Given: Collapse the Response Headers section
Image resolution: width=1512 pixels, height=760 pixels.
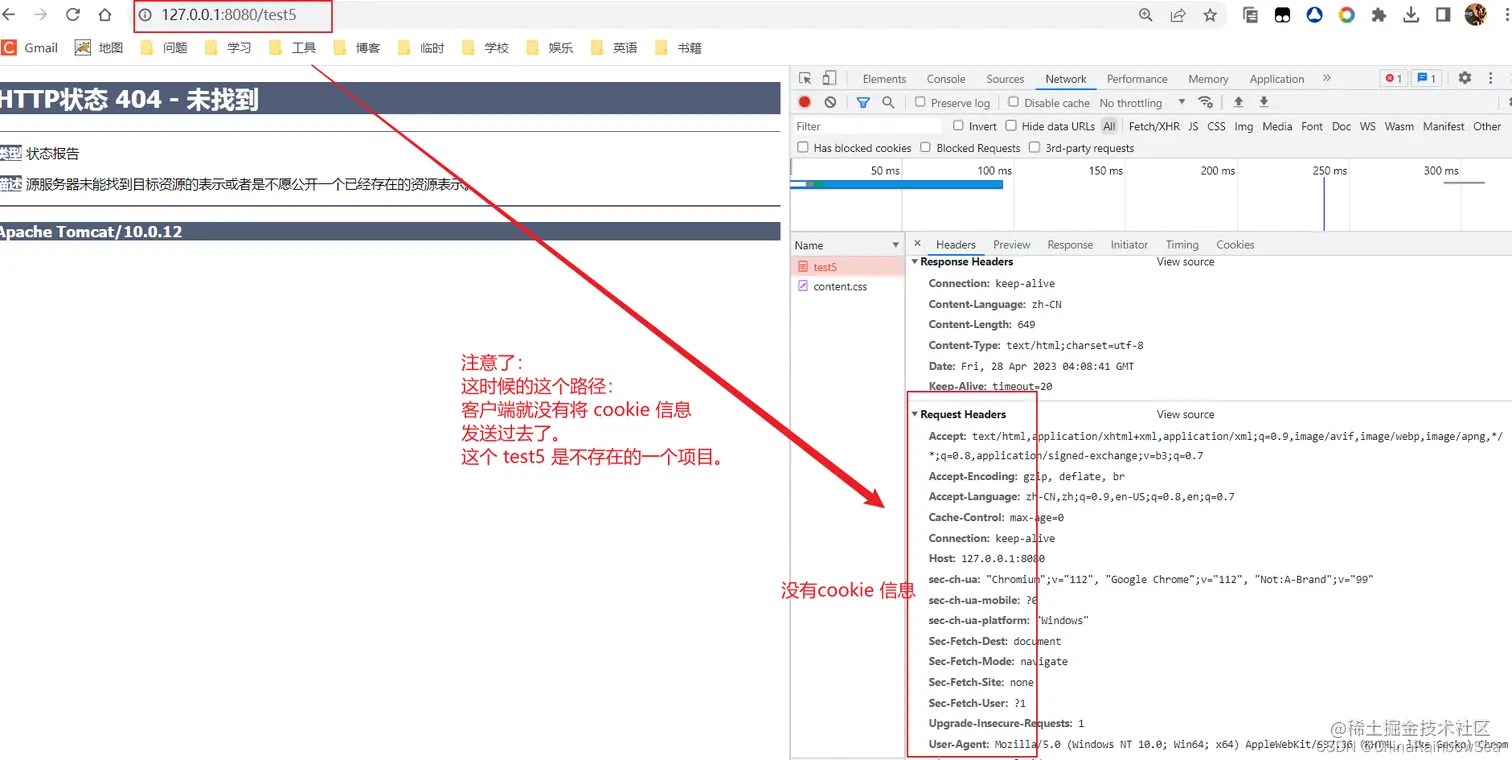Looking at the screenshot, I should pos(914,262).
